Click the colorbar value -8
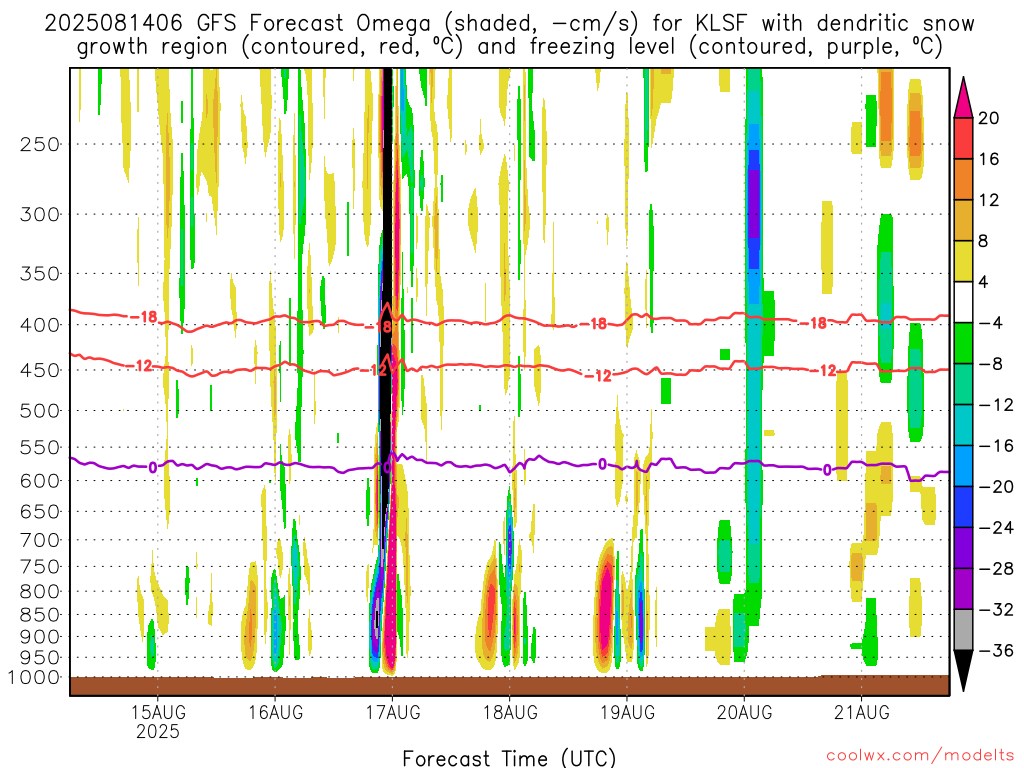 (x=990, y=364)
